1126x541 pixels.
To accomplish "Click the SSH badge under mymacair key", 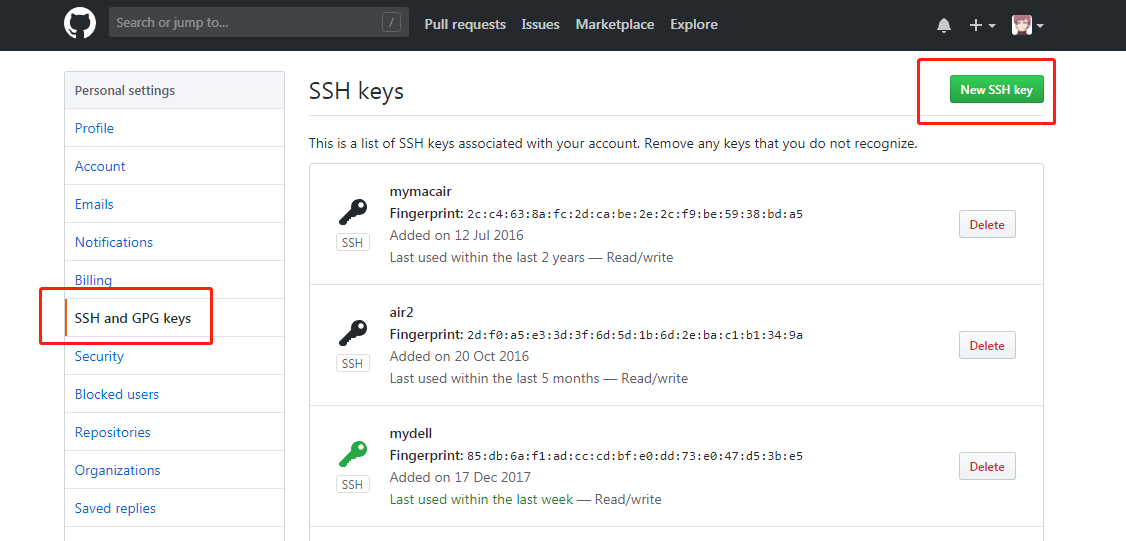I will pos(352,243).
